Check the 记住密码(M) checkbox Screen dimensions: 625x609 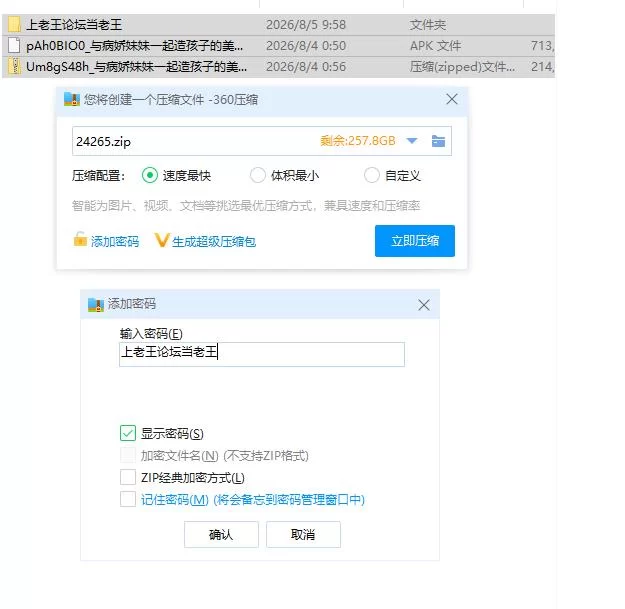coord(128,499)
